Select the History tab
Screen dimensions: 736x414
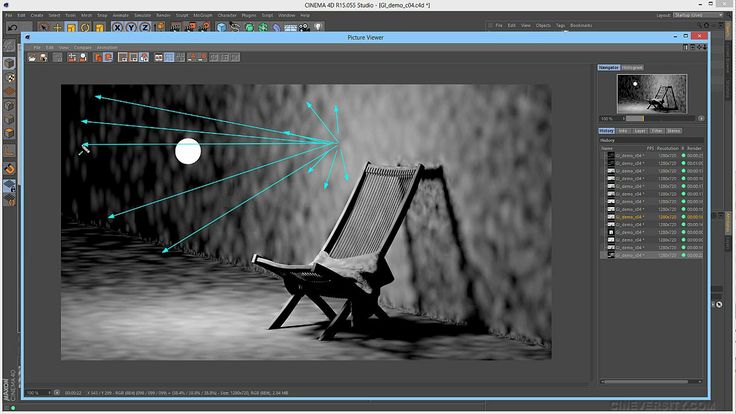click(606, 131)
